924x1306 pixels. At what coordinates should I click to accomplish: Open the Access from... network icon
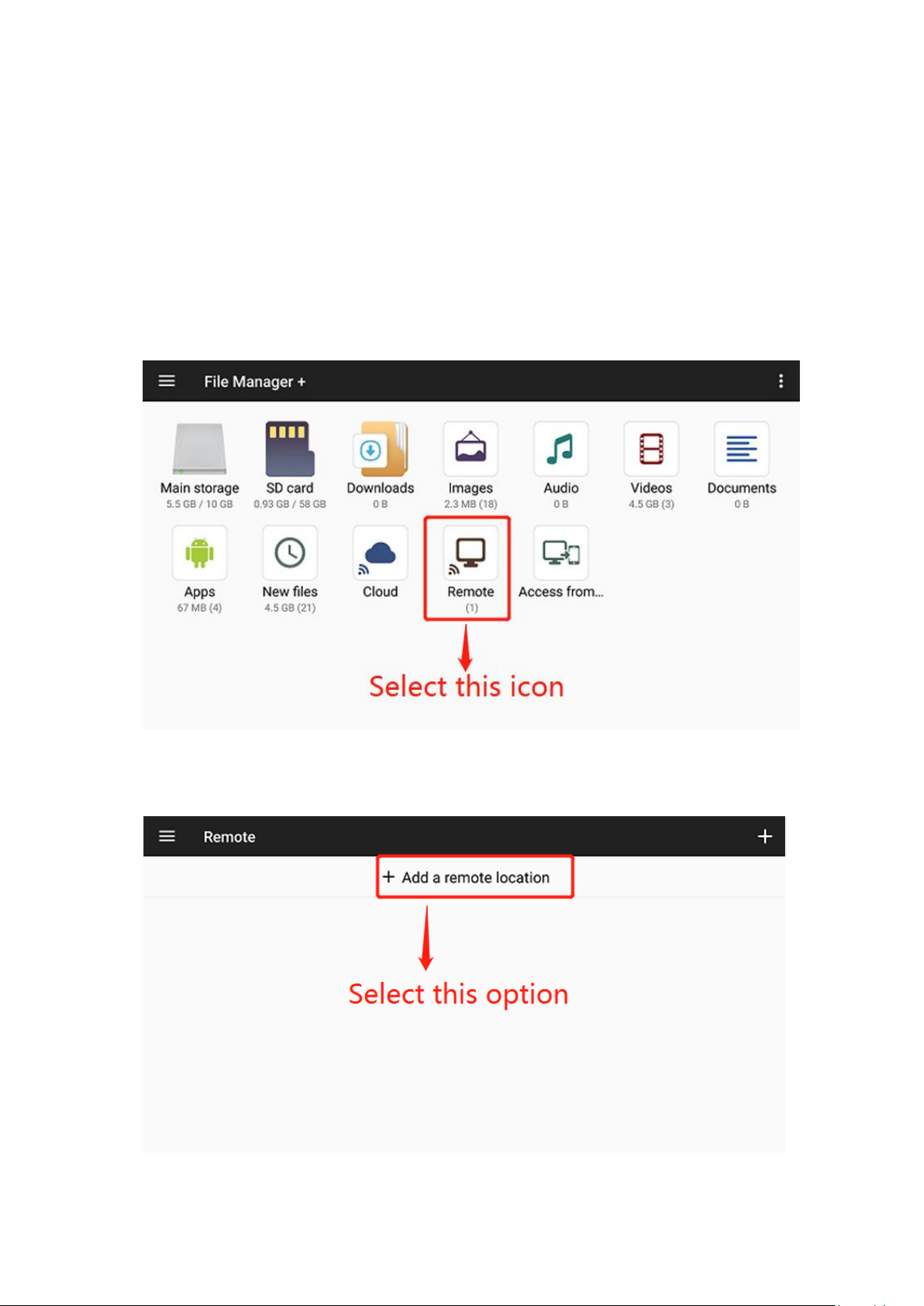560,553
